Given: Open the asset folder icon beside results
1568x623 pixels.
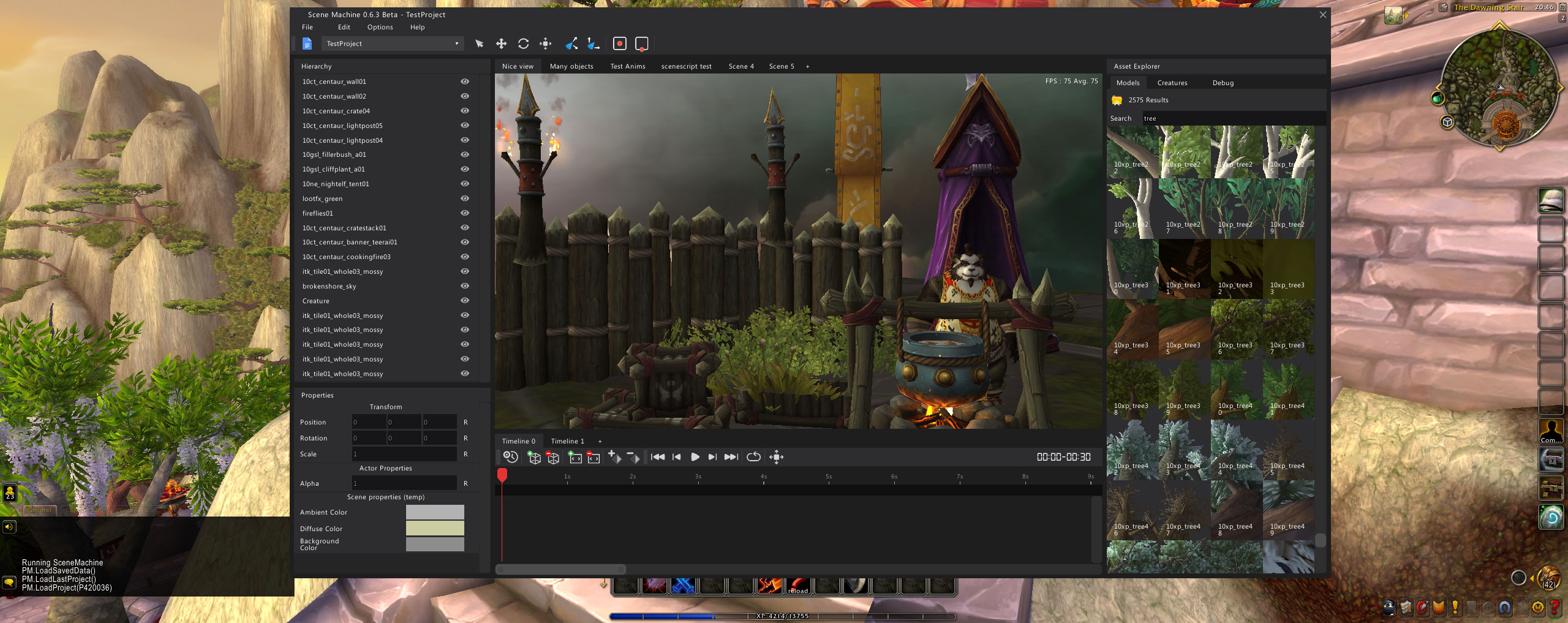Looking at the screenshot, I should tap(1117, 100).
